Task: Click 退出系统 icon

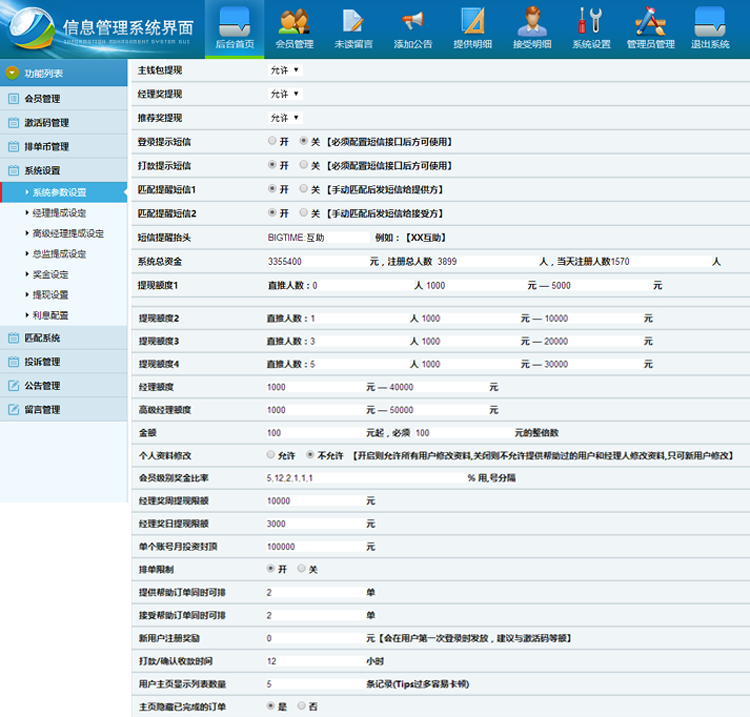Action: 710,22
